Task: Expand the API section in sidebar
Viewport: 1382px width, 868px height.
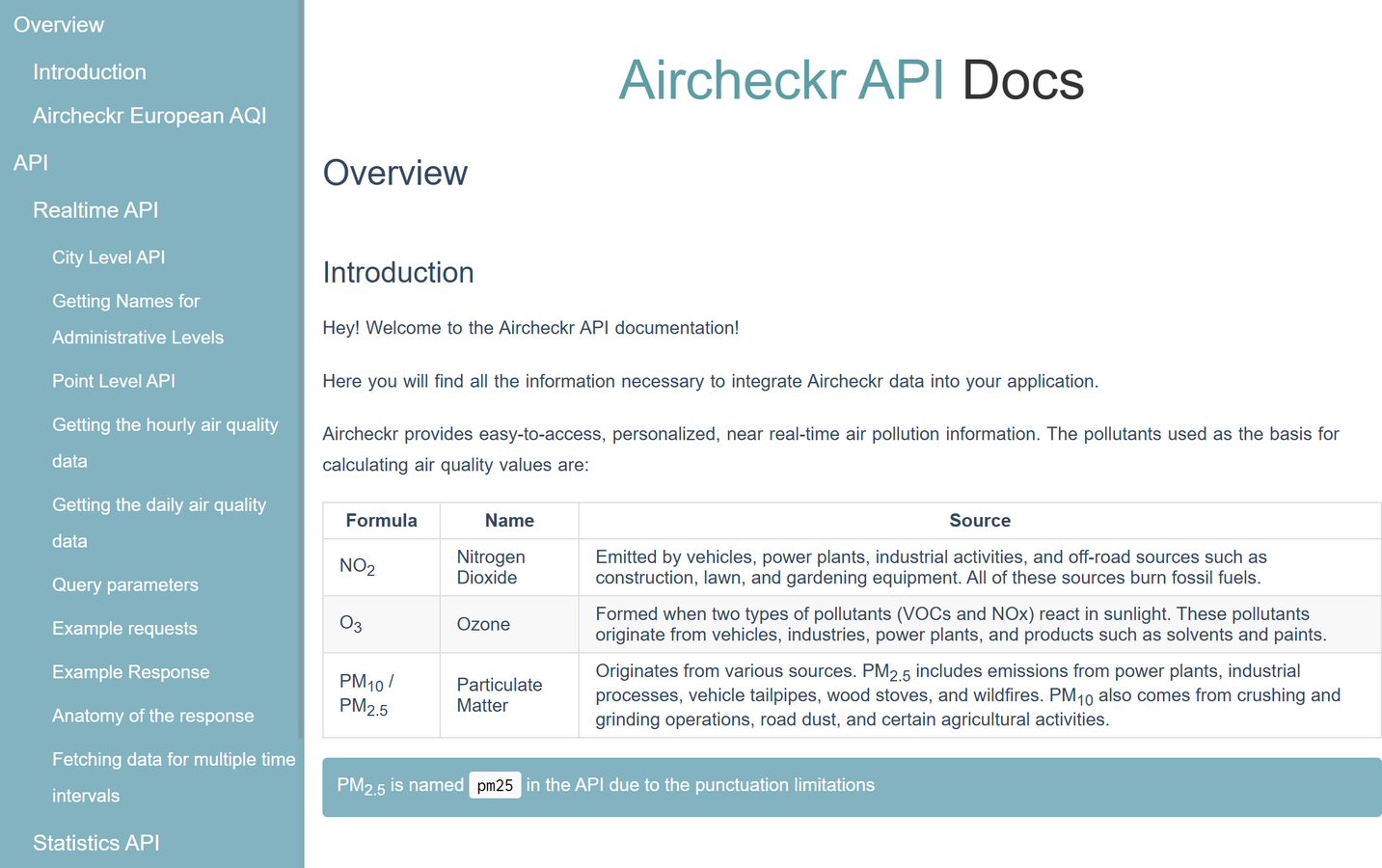Action: point(30,162)
